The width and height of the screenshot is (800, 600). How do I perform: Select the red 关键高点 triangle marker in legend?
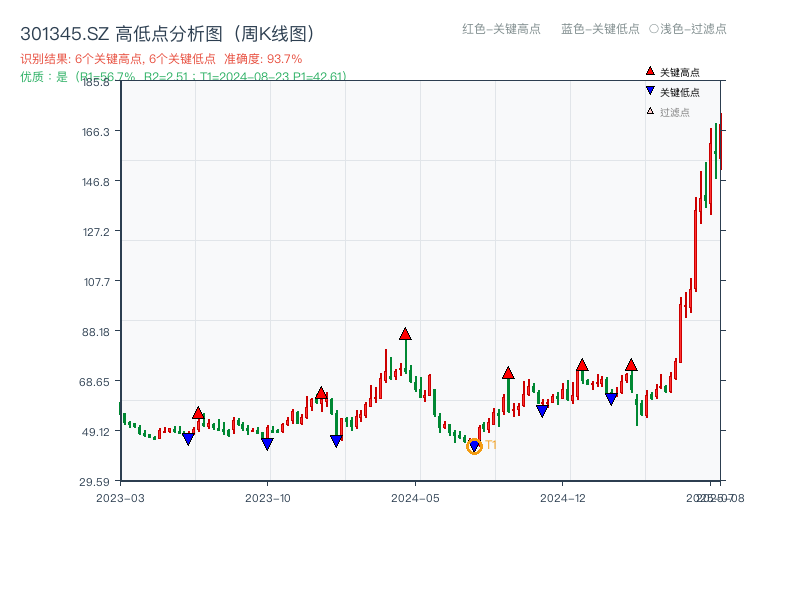click(x=648, y=71)
